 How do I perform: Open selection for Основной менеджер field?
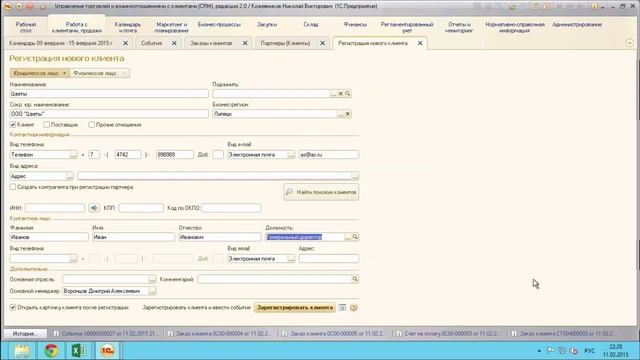[x=152, y=291]
